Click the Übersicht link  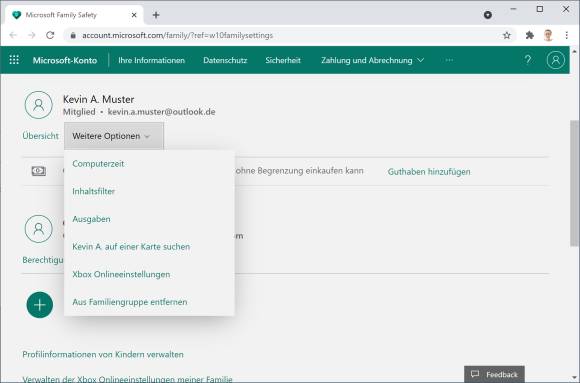coord(40,136)
